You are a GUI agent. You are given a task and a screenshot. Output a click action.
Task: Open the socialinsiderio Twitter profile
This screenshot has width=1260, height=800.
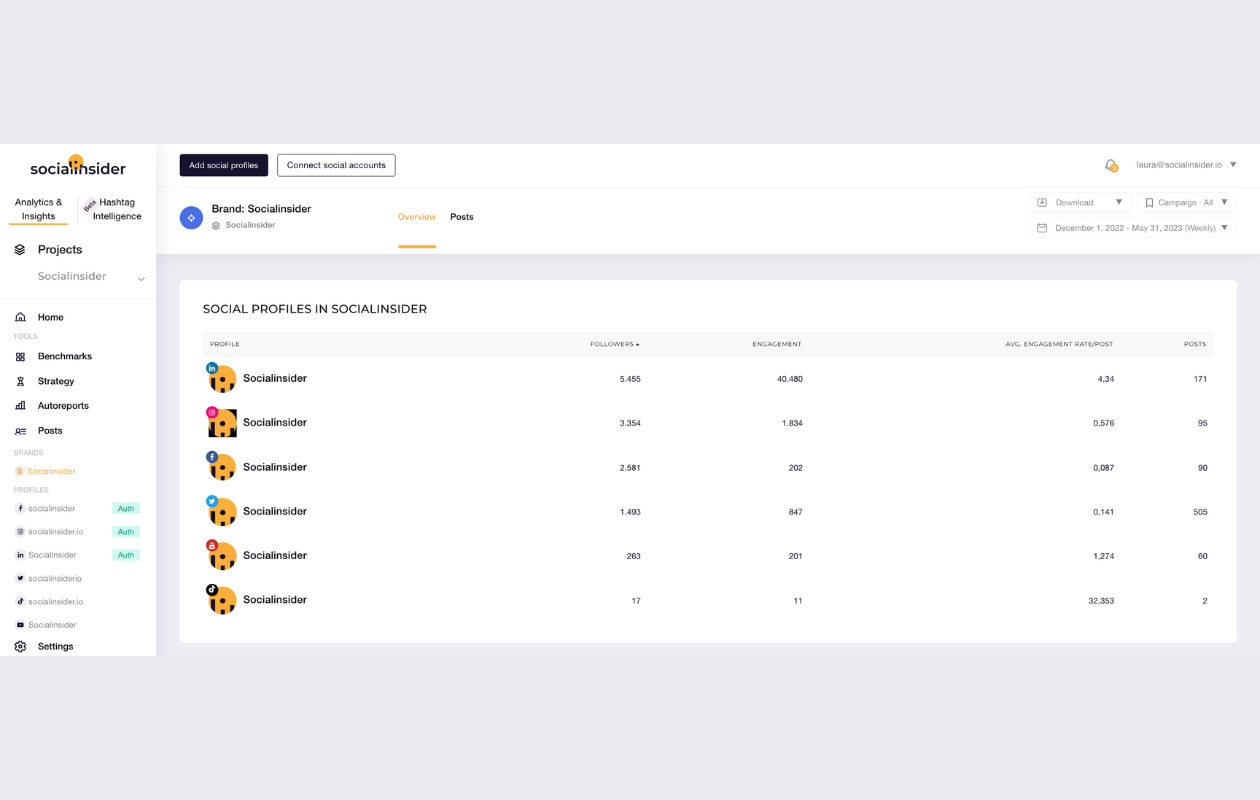[x=55, y=579]
